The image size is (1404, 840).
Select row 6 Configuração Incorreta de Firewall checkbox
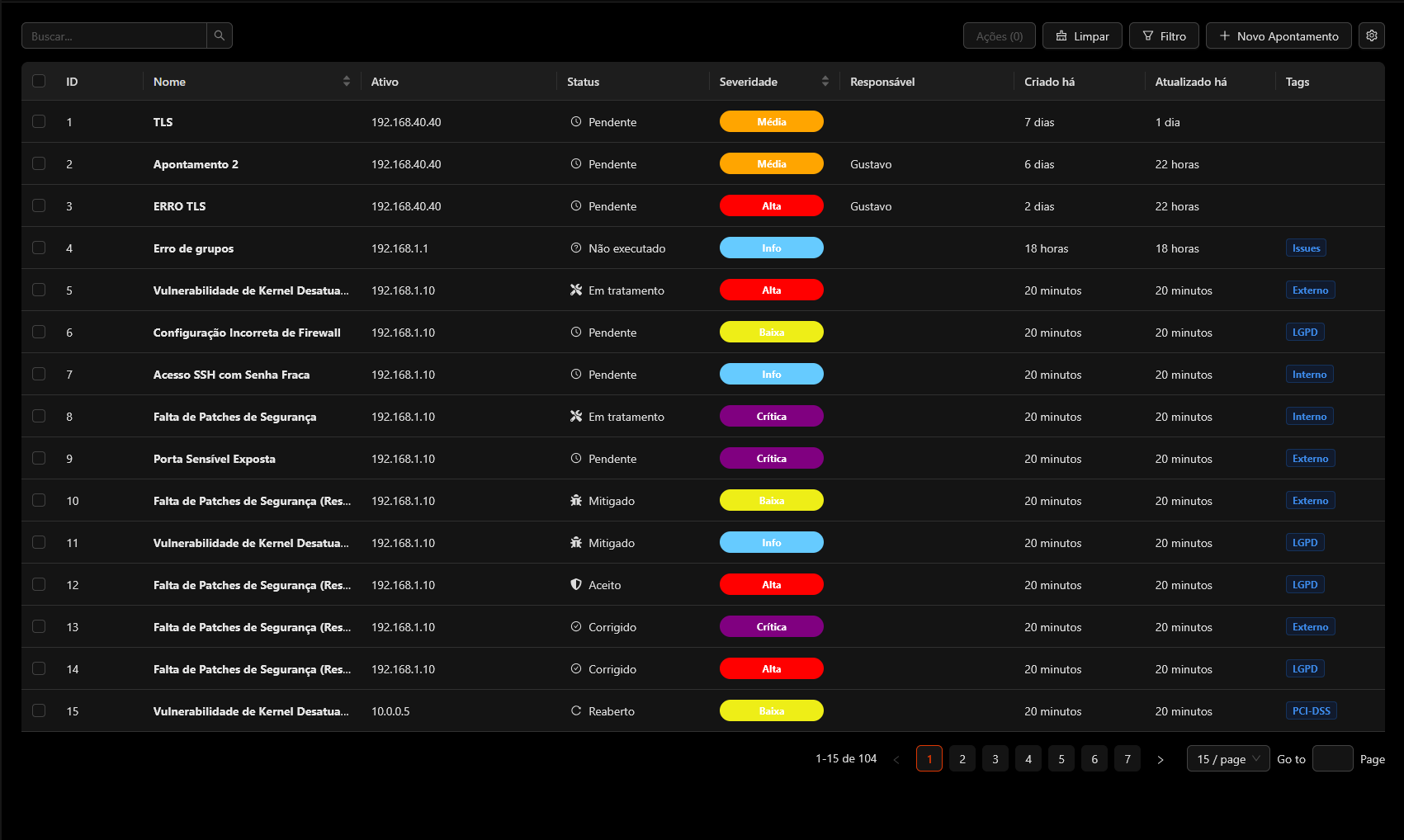click(39, 332)
